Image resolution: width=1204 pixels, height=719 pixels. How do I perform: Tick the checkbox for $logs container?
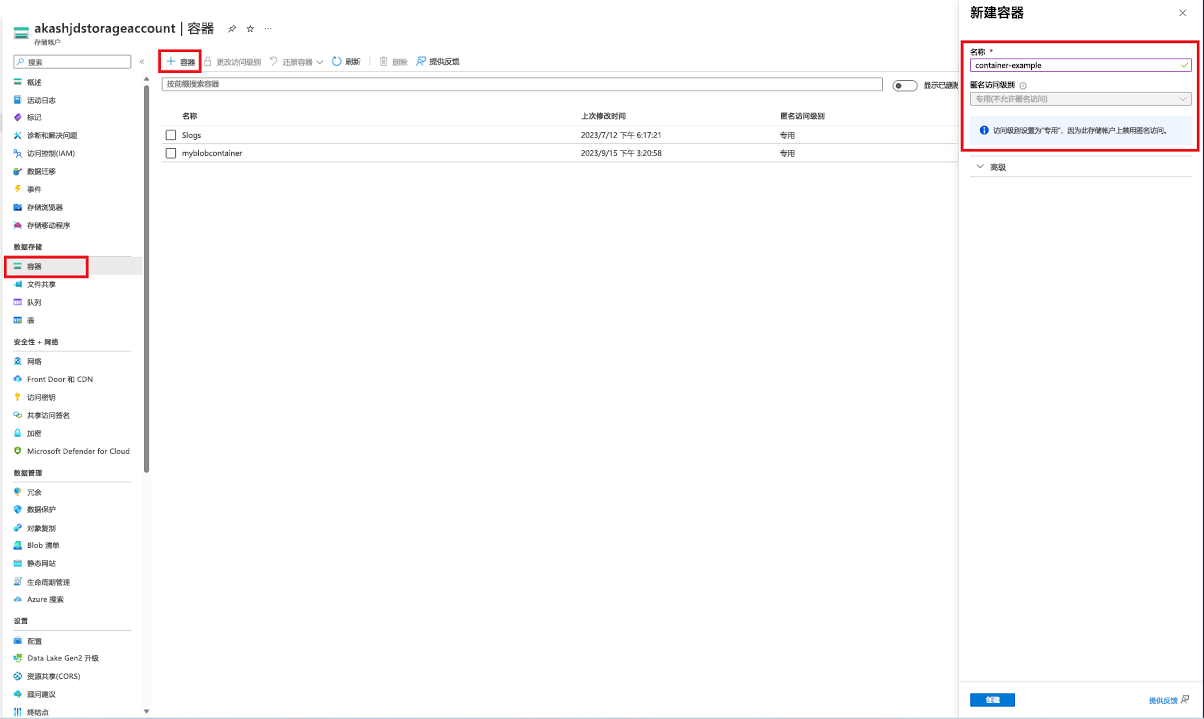coord(171,134)
